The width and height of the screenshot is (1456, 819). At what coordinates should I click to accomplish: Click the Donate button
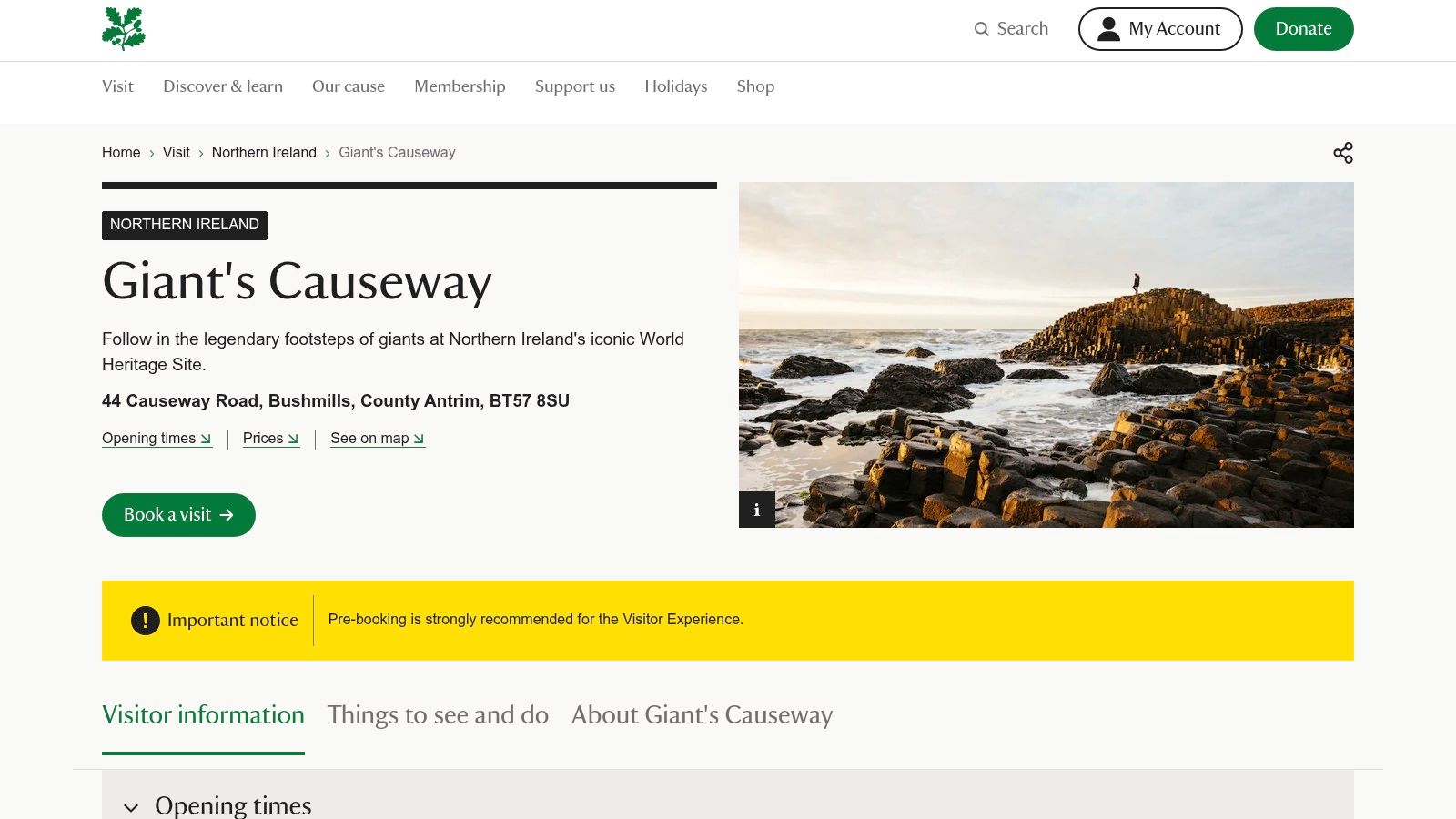pos(1304,29)
